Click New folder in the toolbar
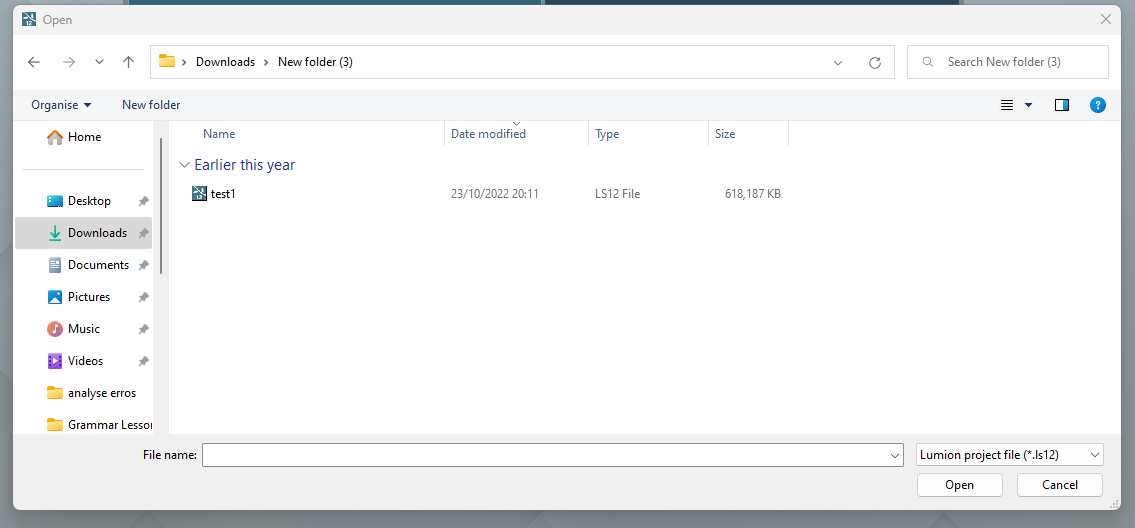This screenshot has width=1135, height=528. point(151,105)
